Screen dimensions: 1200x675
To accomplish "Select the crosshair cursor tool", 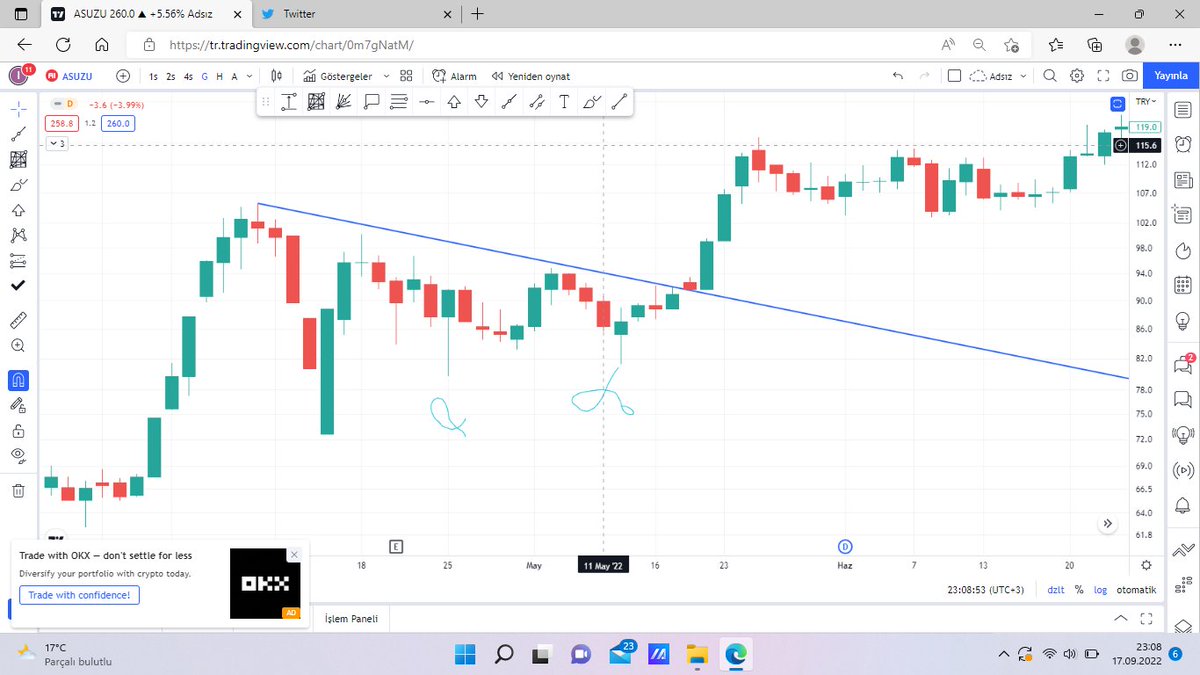I will pos(18,107).
